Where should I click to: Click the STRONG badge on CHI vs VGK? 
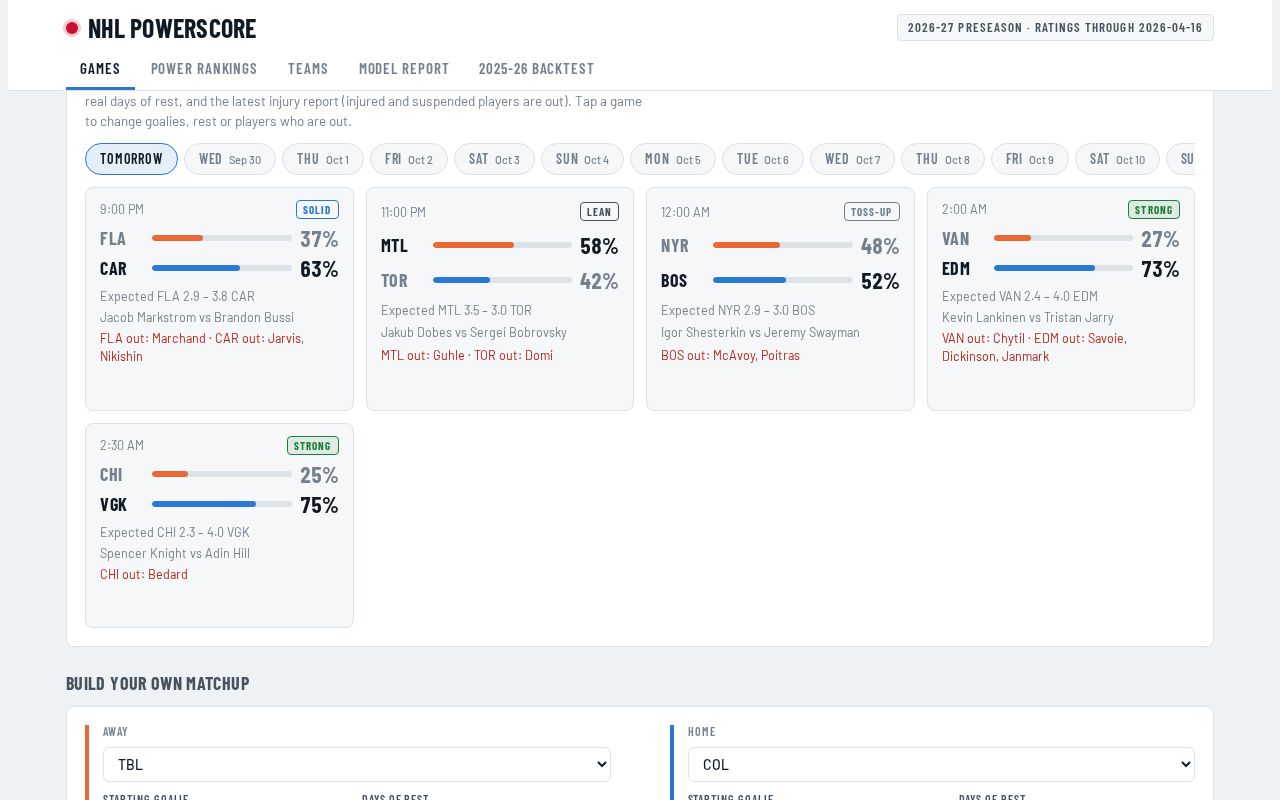click(313, 446)
